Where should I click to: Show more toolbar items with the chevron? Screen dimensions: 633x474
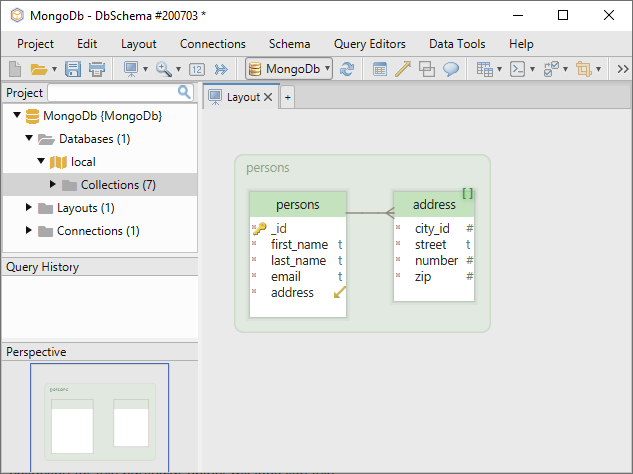[x=623, y=69]
